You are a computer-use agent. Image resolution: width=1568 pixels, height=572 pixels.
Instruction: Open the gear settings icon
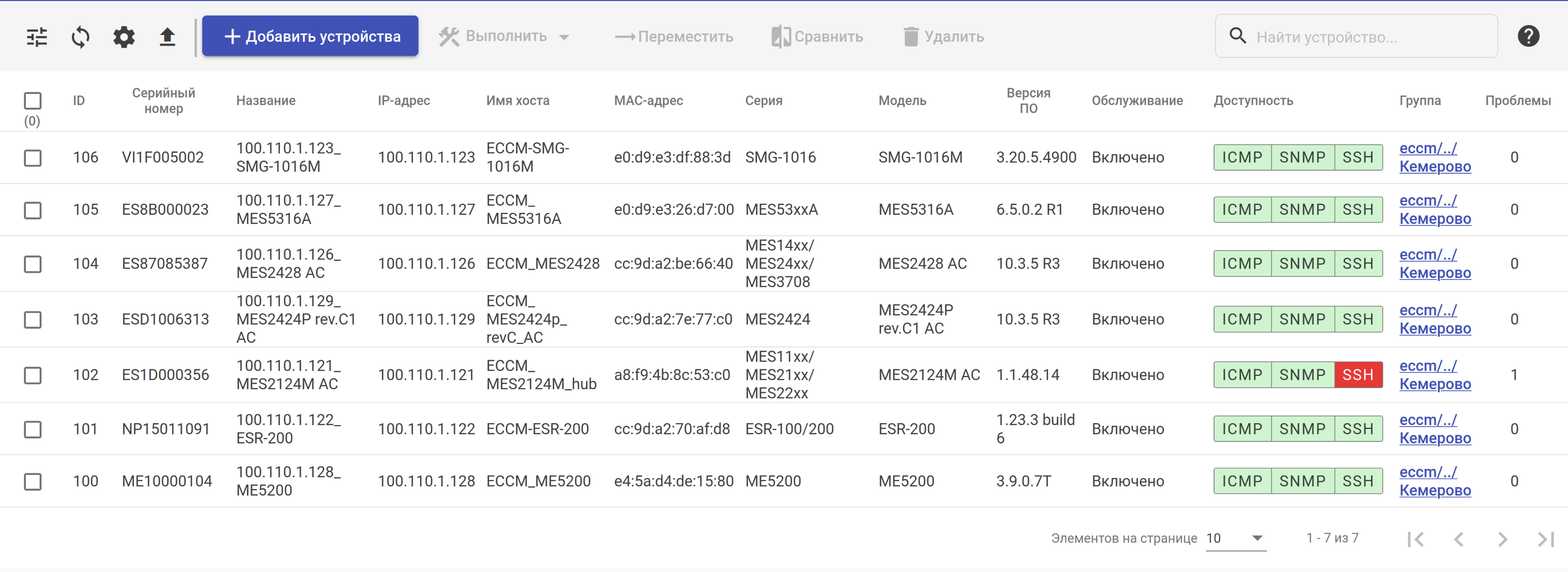[x=123, y=37]
